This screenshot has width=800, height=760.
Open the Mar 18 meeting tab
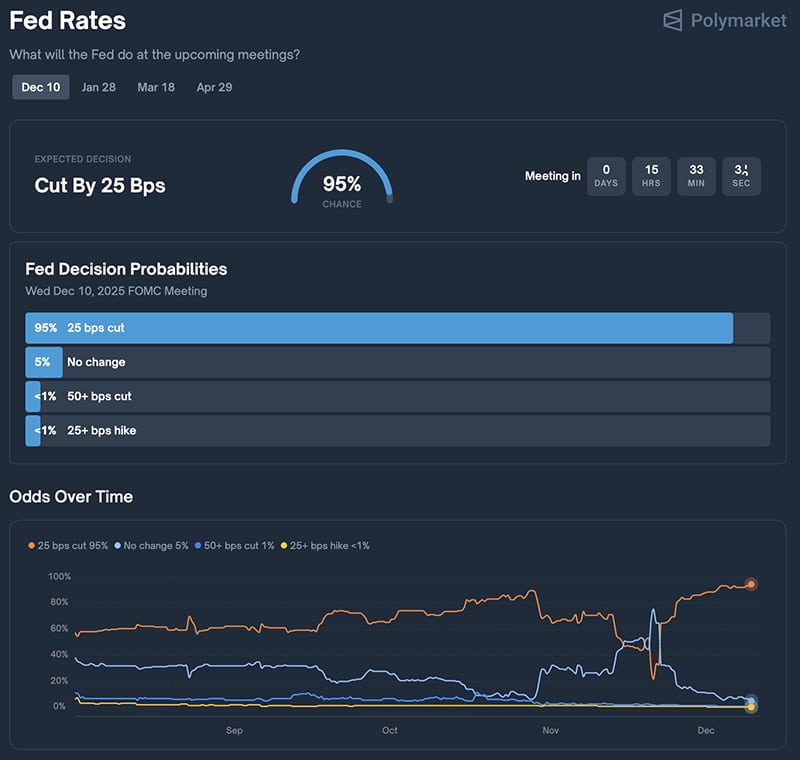156,87
